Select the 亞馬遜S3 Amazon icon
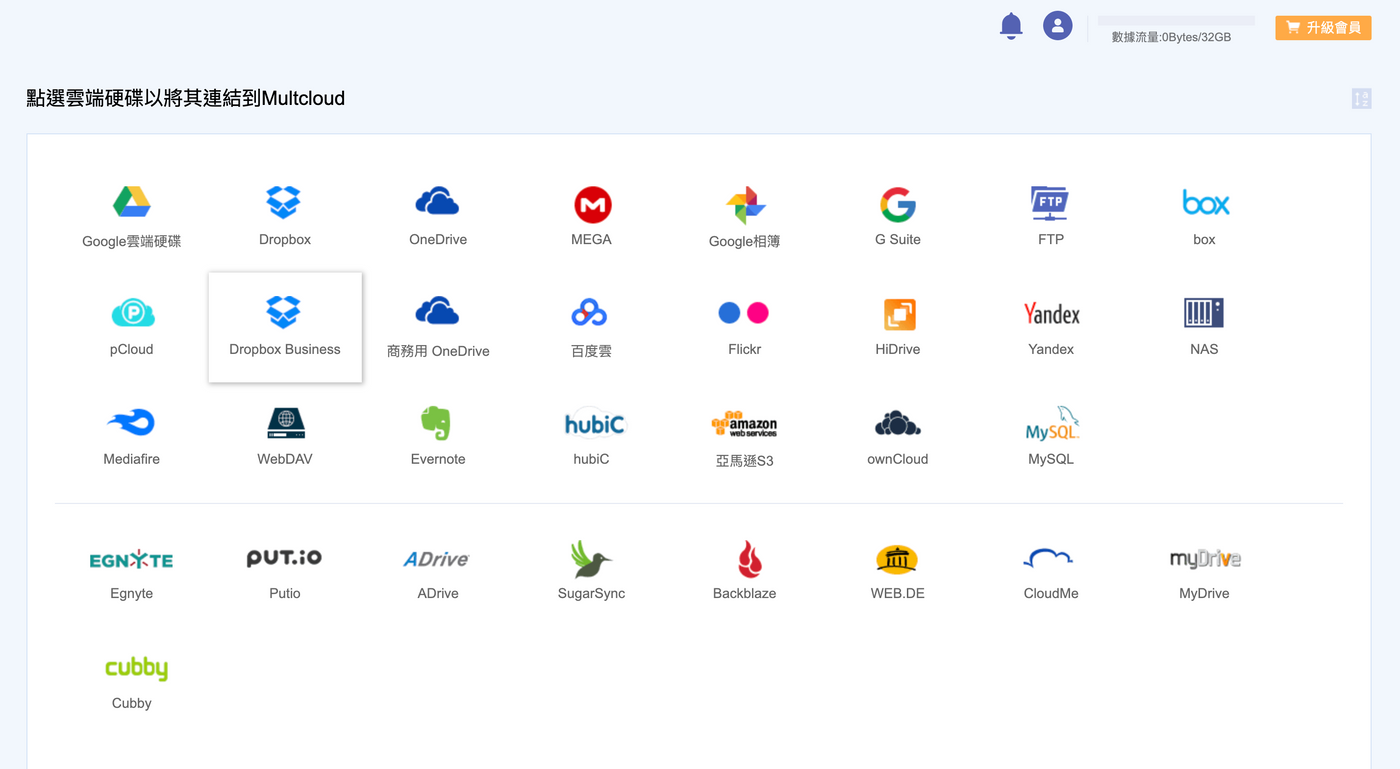This screenshot has height=769, width=1400. pyautogui.click(x=744, y=424)
